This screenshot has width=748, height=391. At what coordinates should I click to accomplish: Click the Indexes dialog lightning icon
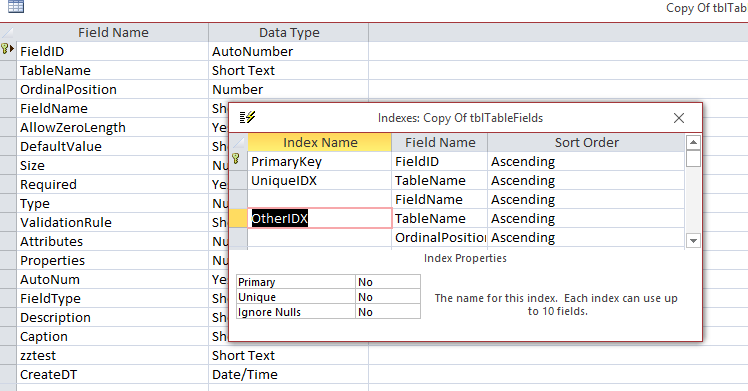[x=247, y=117]
